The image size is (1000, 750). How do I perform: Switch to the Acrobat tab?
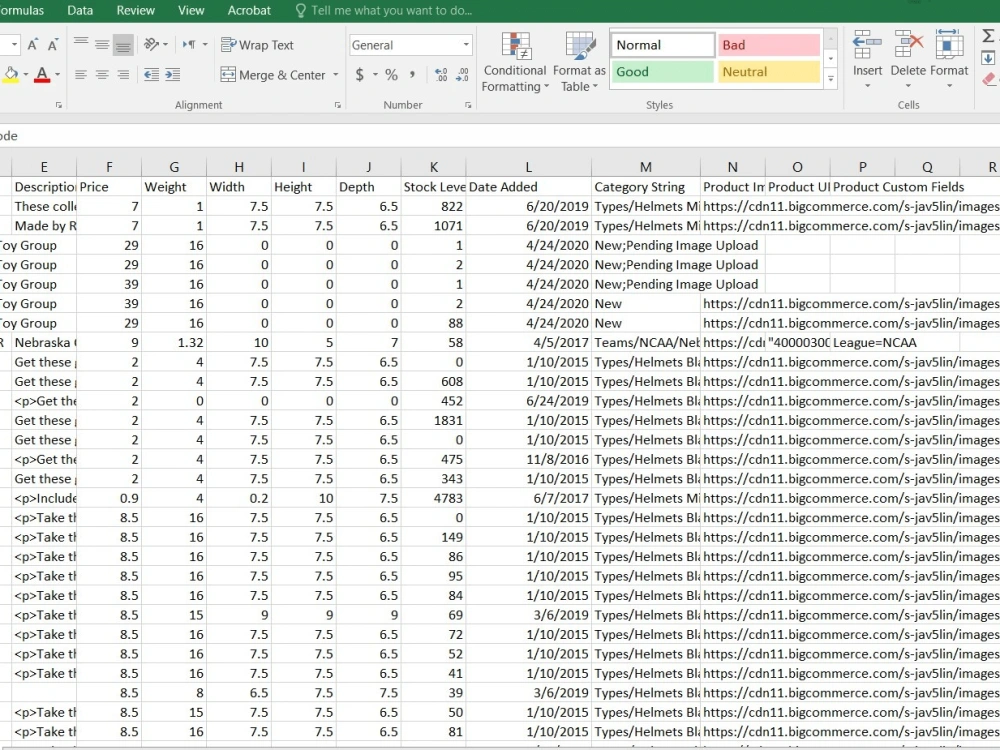point(249,10)
